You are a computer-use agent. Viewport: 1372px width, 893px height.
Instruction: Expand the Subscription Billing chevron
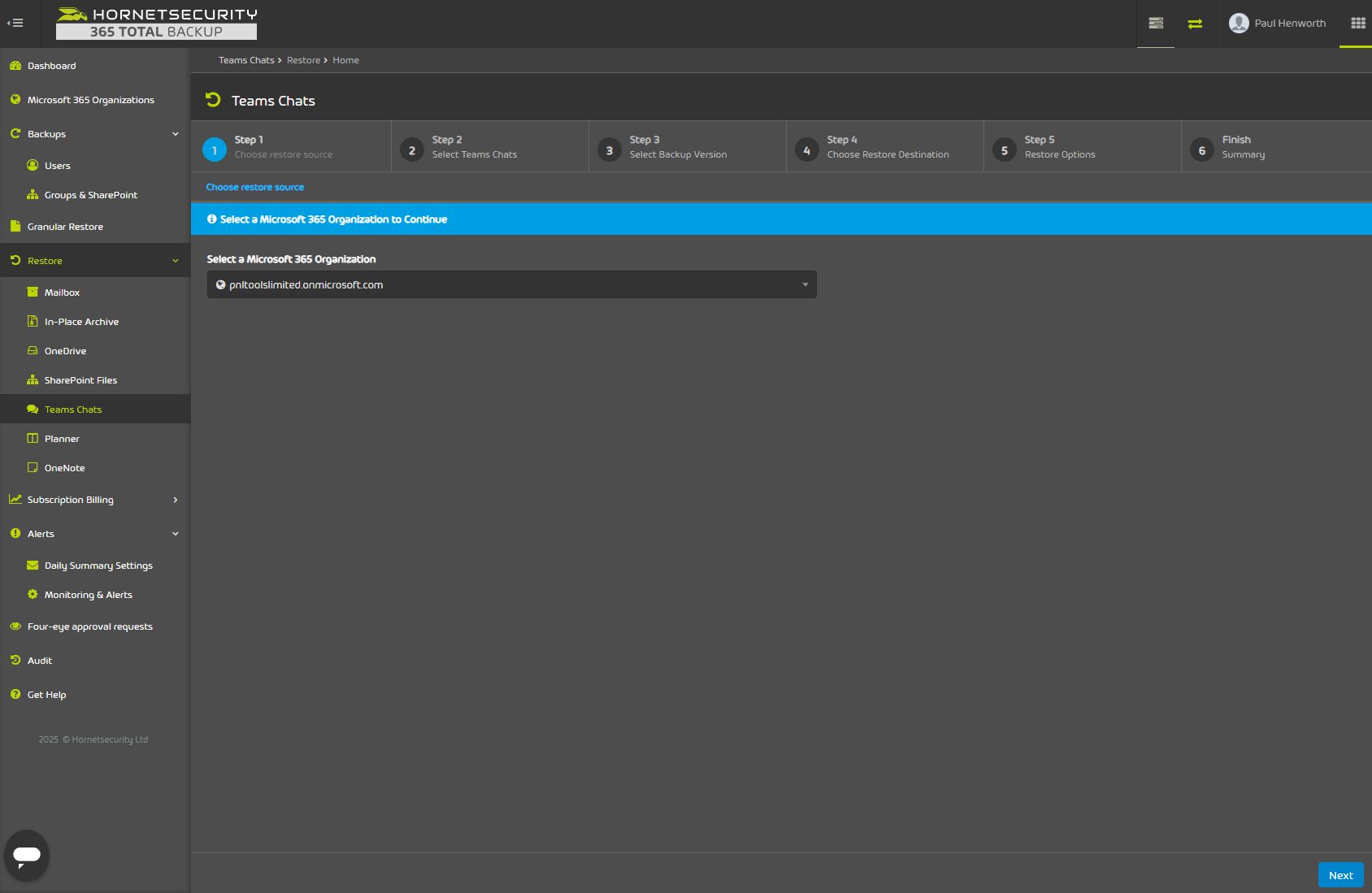(176, 500)
